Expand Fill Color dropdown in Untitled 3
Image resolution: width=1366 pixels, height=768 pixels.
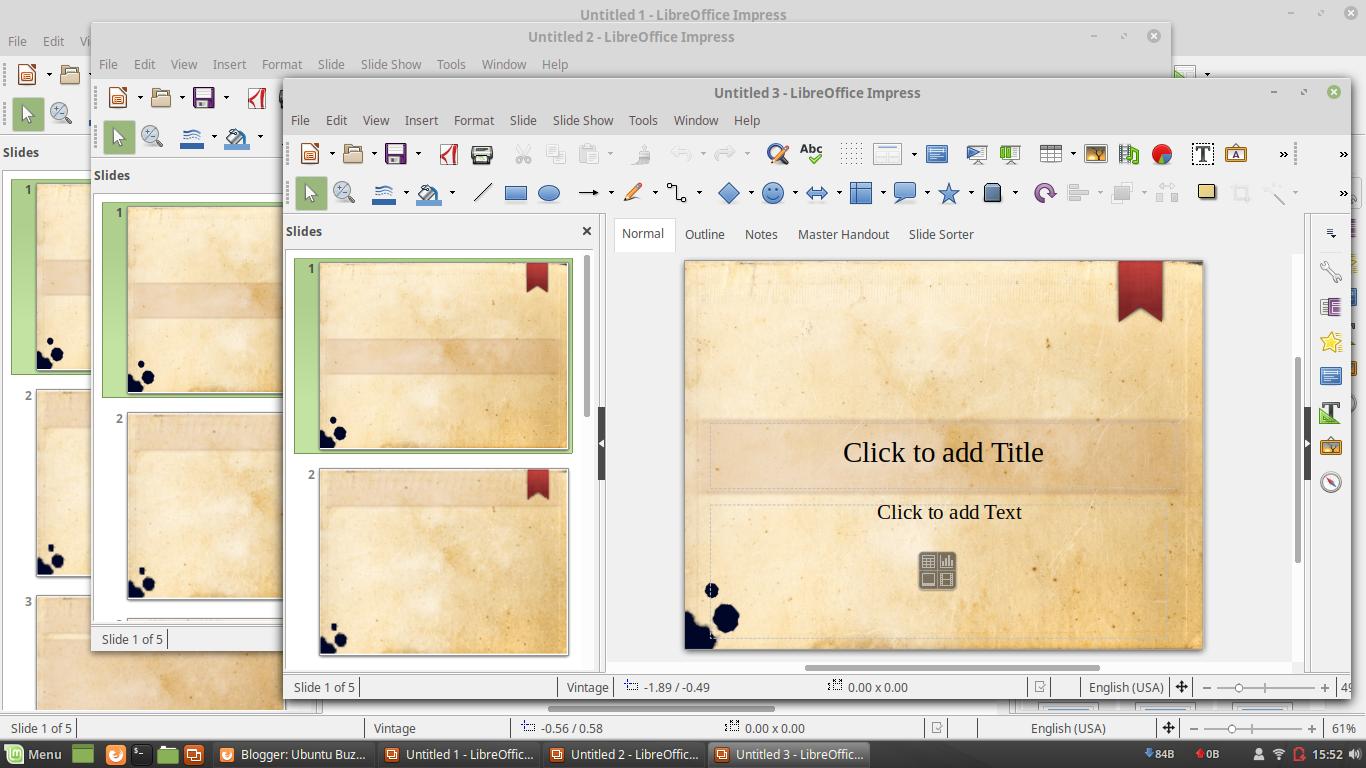coord(452,193)
